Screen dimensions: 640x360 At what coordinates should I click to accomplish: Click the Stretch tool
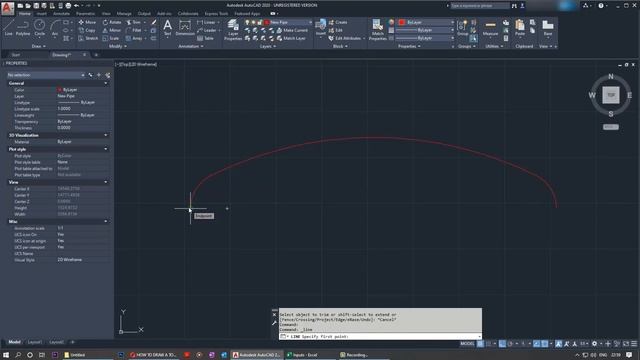(88, 38)
